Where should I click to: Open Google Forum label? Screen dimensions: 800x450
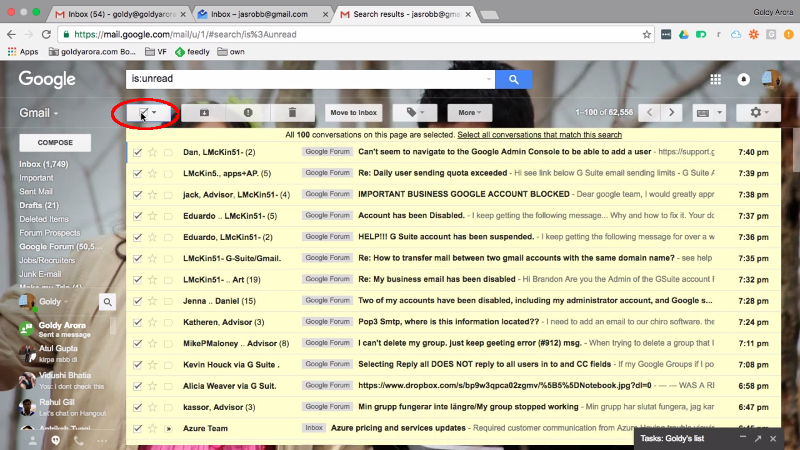point(60,246)
